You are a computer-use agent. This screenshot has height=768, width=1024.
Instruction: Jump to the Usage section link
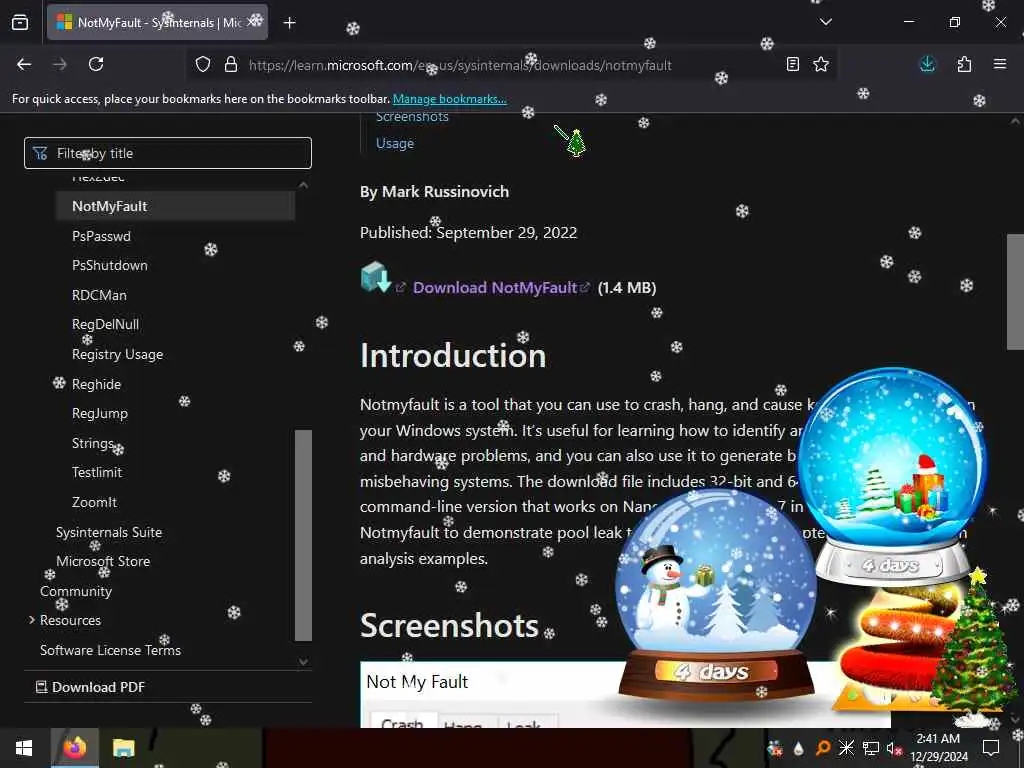pyautogui.click(x=394, y=143)
